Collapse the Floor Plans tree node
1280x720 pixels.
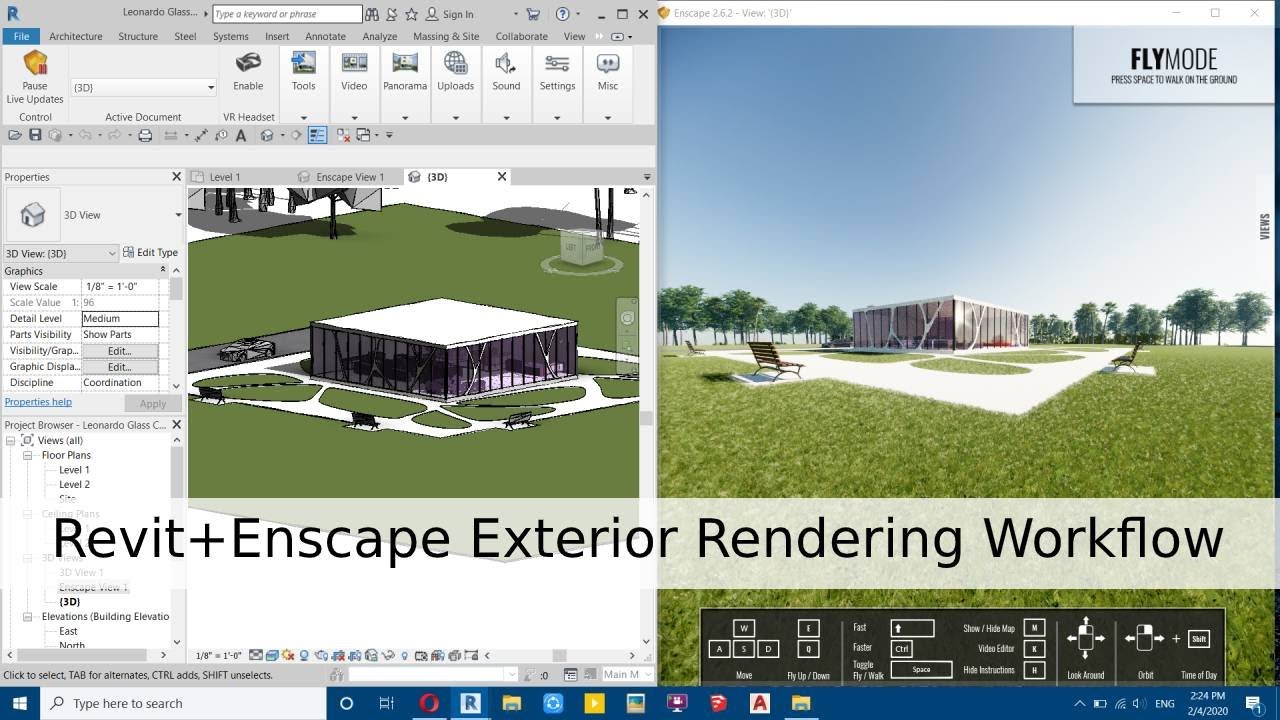[x=28, y=455]
